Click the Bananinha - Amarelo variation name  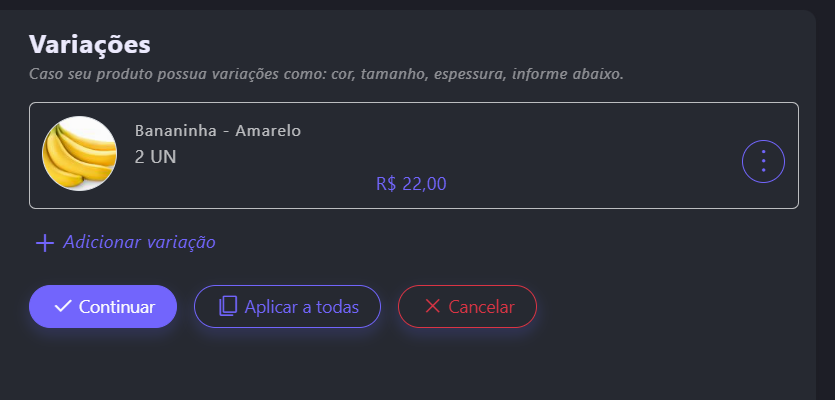pyautogui.click(x=217, y=131)
